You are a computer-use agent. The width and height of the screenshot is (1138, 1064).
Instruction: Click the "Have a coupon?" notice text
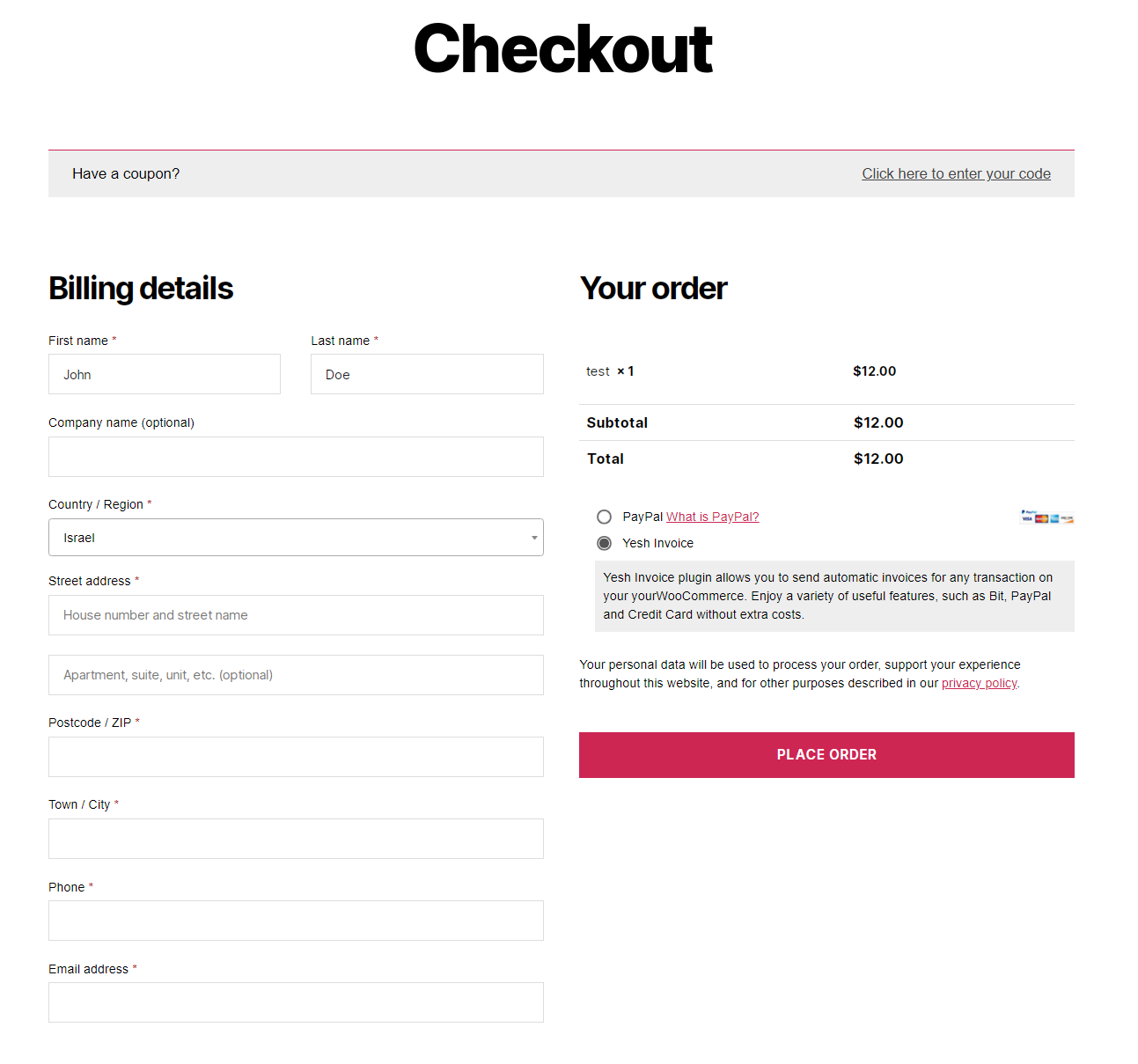click(x=126, y=173)
